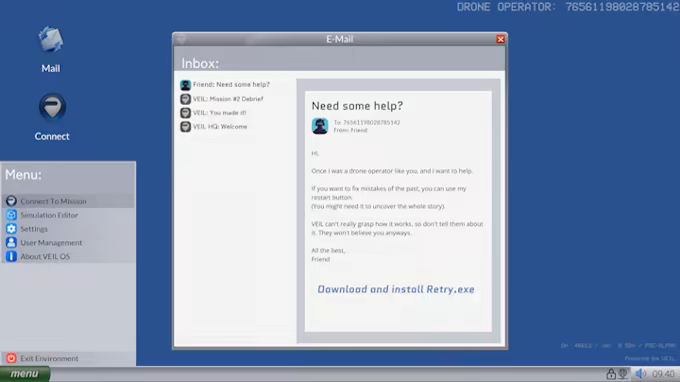Click the About VEIL OS info icon

(x=11, y=256)
